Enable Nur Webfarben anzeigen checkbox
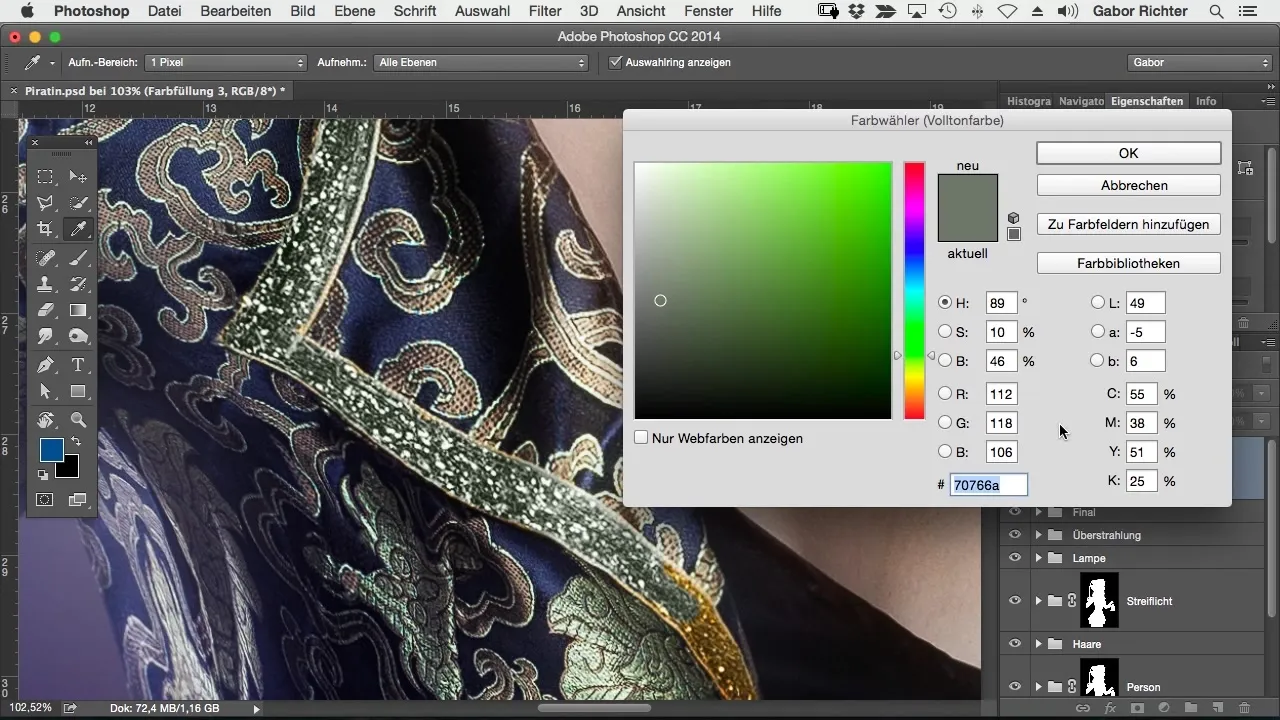Screen dimensions: 1280x720 point(641,438)
